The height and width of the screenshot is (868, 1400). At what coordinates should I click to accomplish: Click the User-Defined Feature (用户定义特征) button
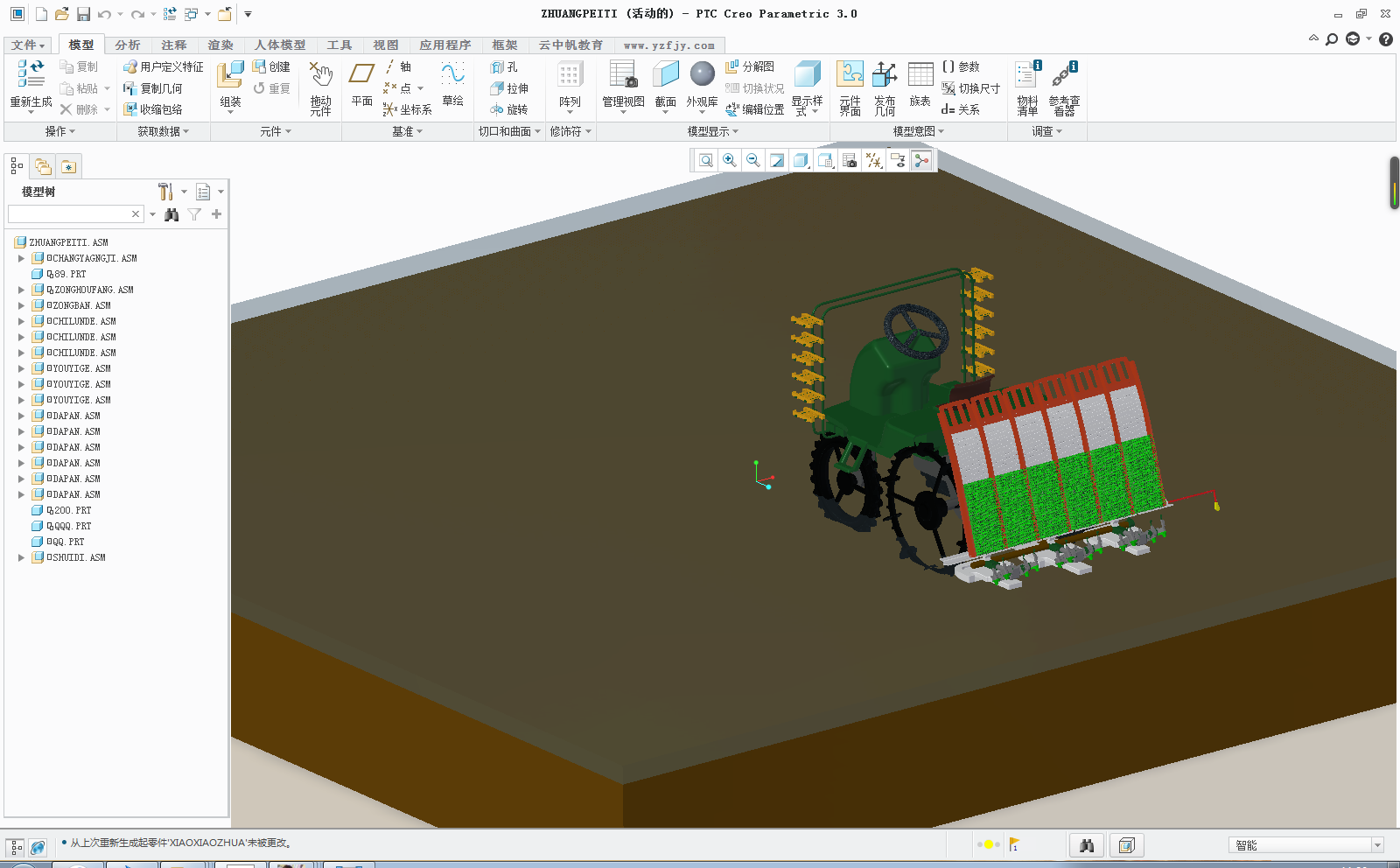point(163,66)
